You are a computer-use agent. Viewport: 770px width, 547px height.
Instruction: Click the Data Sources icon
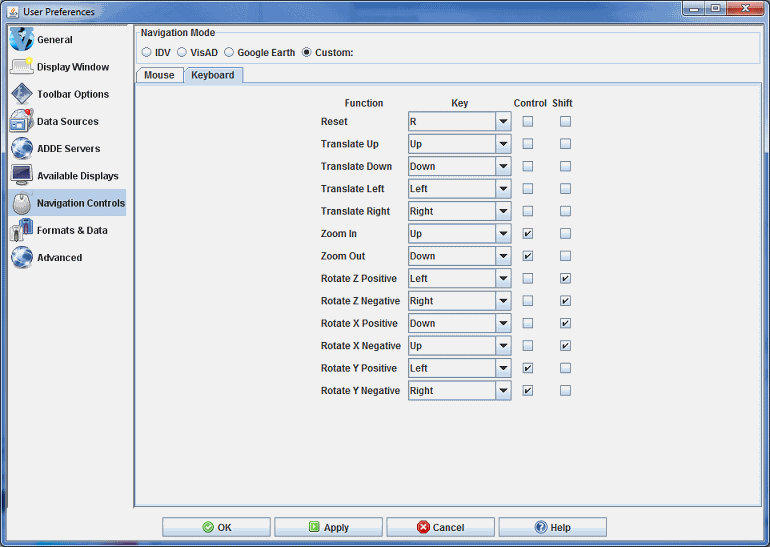(x=21, y=121)
